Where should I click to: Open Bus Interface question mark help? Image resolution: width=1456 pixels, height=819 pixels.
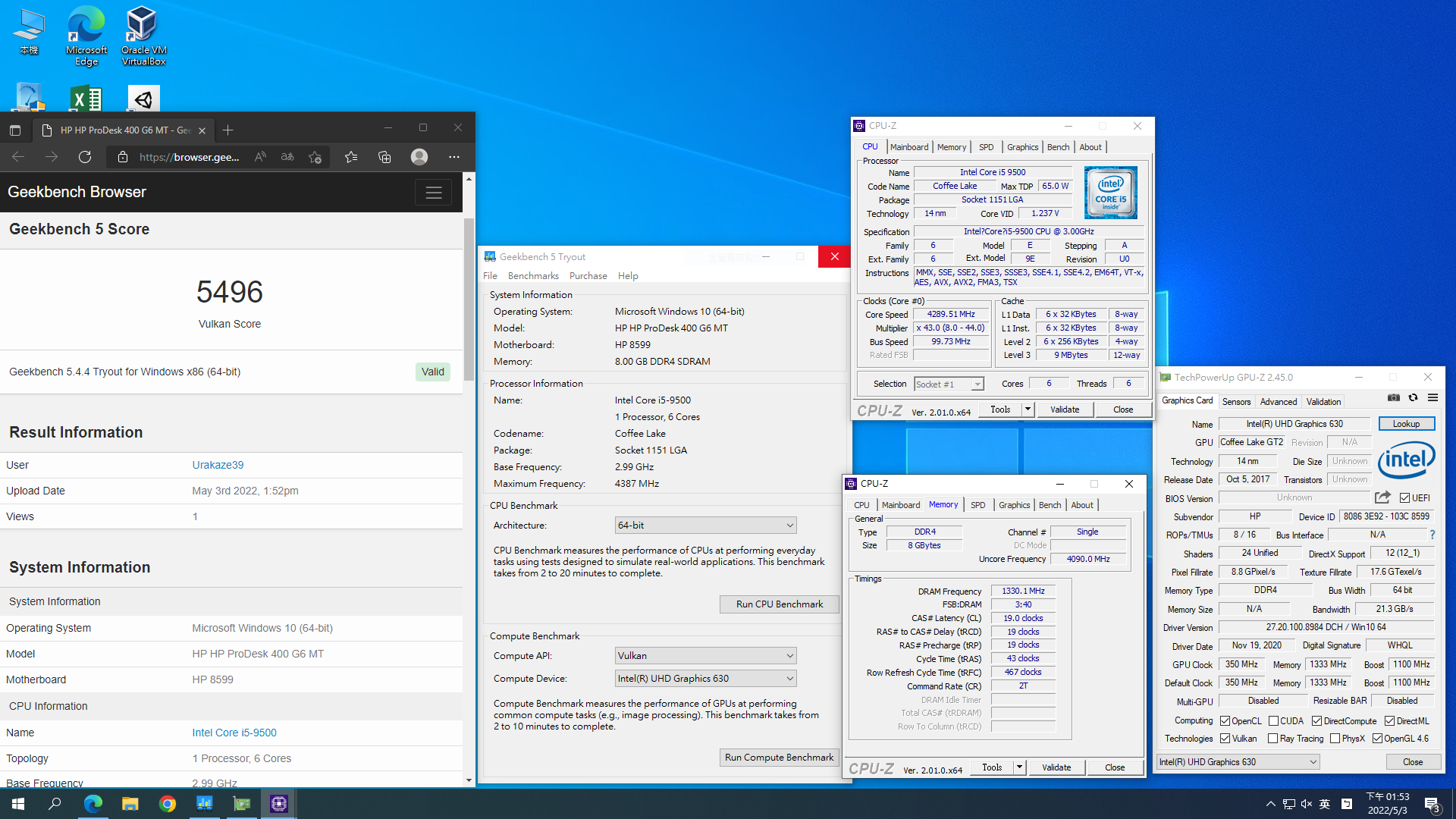click(x=1432, y=535)
